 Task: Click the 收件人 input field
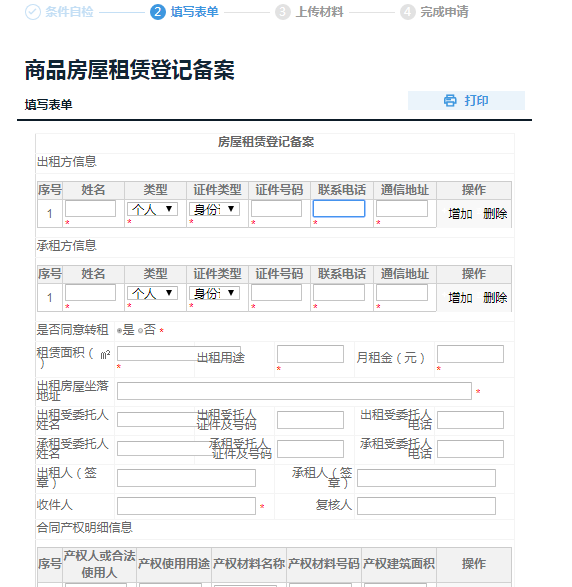point(186,506)
